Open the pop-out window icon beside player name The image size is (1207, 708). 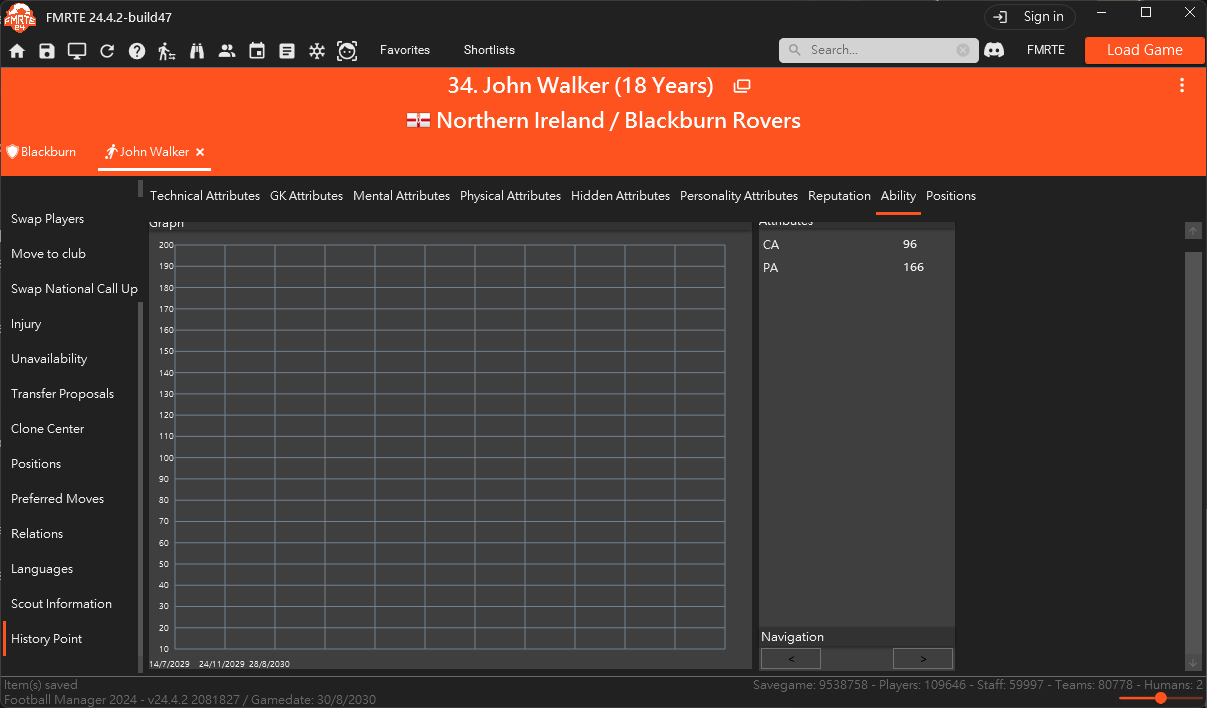742,87
